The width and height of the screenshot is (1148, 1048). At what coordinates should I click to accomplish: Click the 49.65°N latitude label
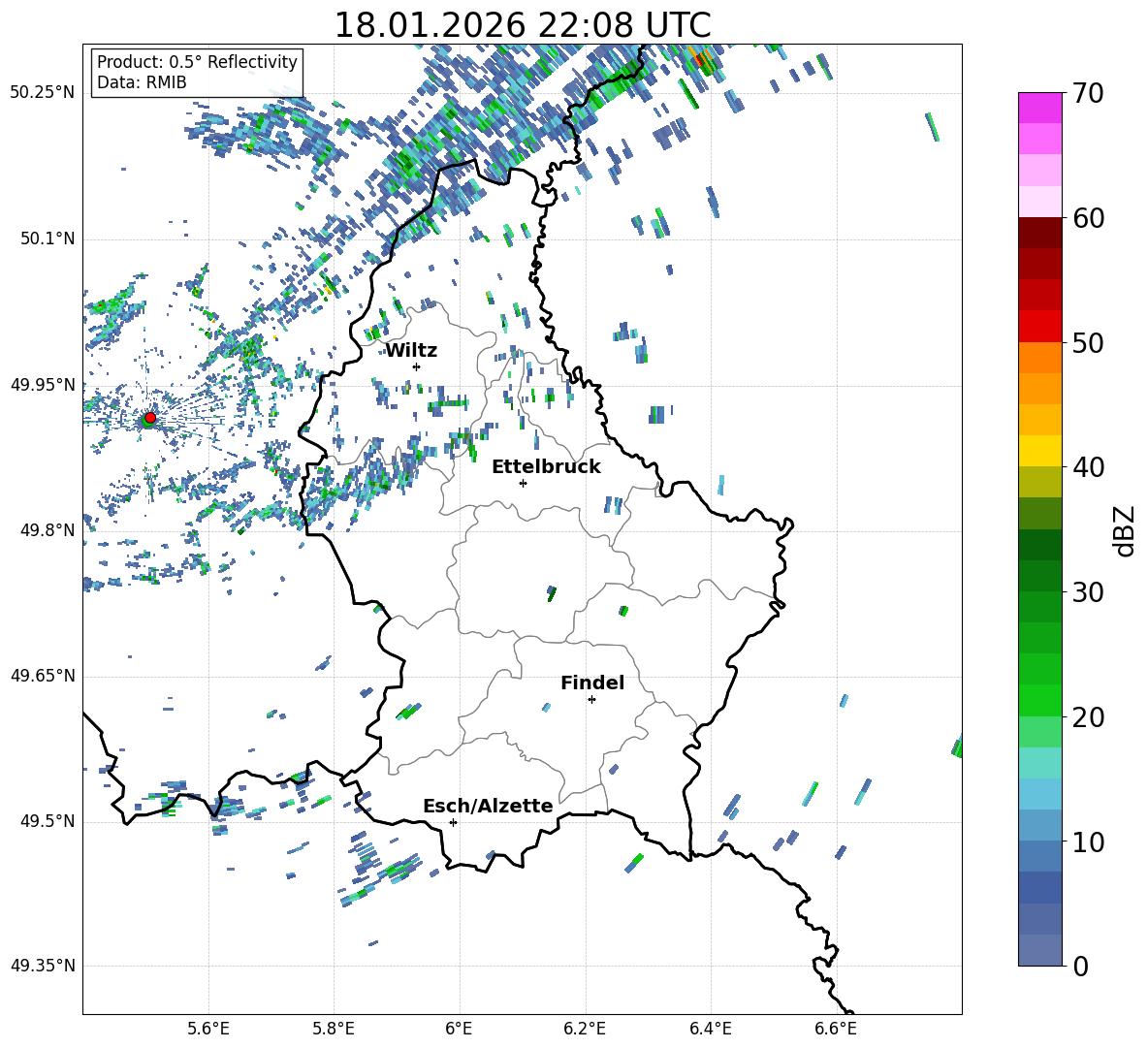[x=43, y=676]
